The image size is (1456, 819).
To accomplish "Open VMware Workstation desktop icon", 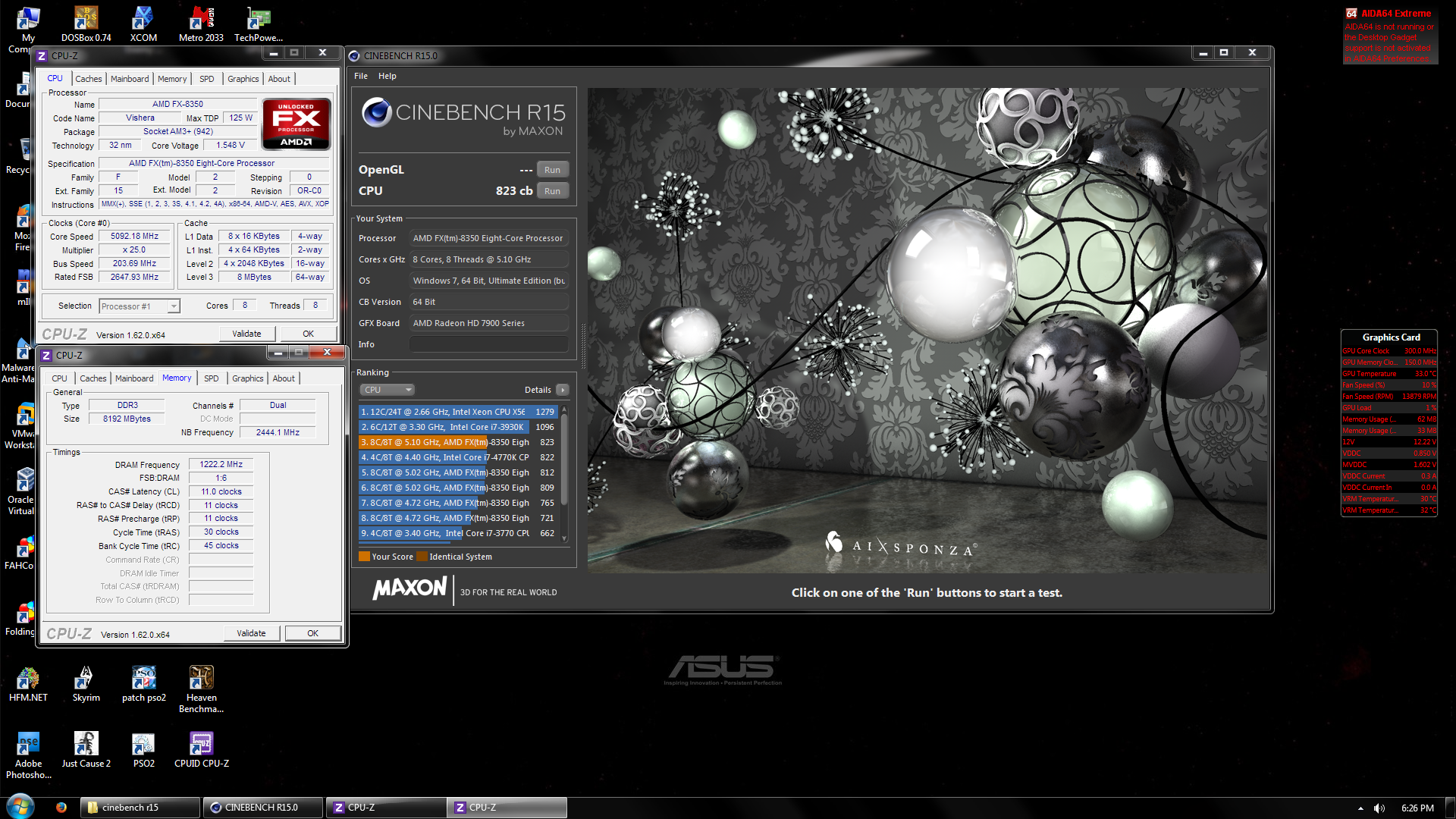I will tap(20, 425).
